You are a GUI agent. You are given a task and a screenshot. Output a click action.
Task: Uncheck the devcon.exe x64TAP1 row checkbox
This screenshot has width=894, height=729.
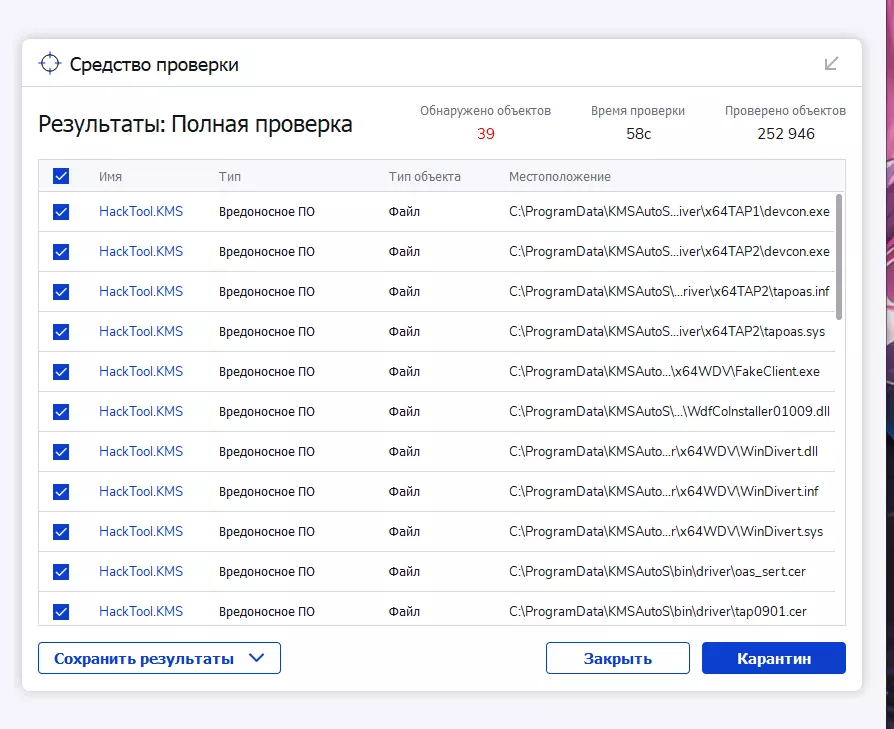pos(61,212)
